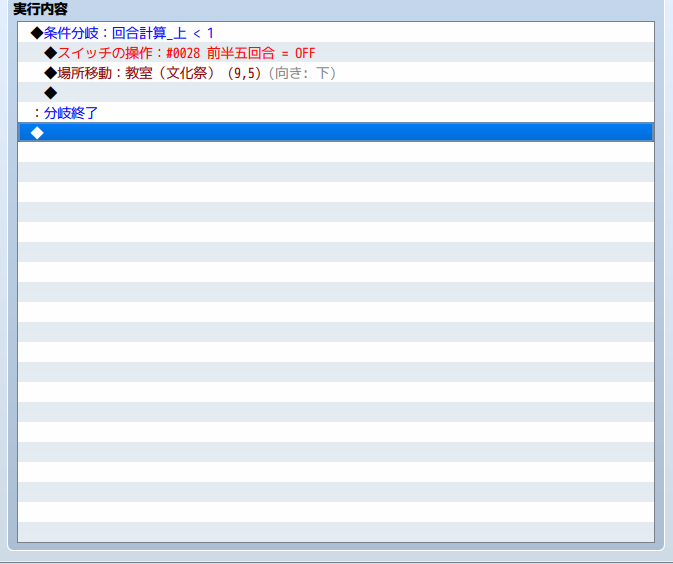Select the 条件分岐 回合計算_上 < 1 command line
Viewport: 673px width, 564px height.
click(x=336, y=33)
